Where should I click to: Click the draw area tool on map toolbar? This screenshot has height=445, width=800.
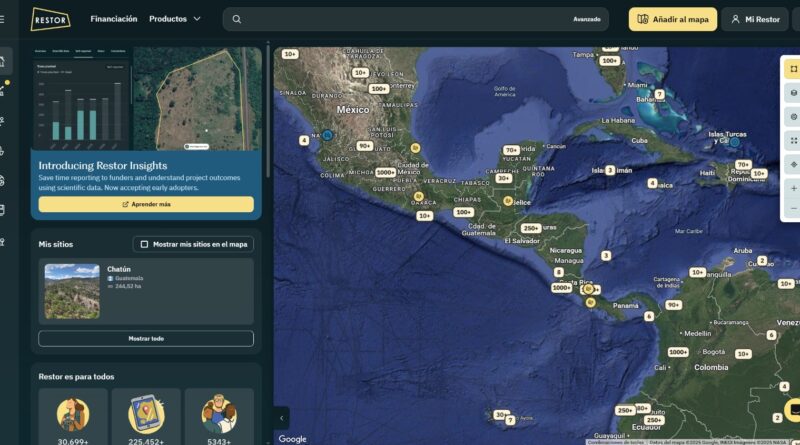pos(793,68)
